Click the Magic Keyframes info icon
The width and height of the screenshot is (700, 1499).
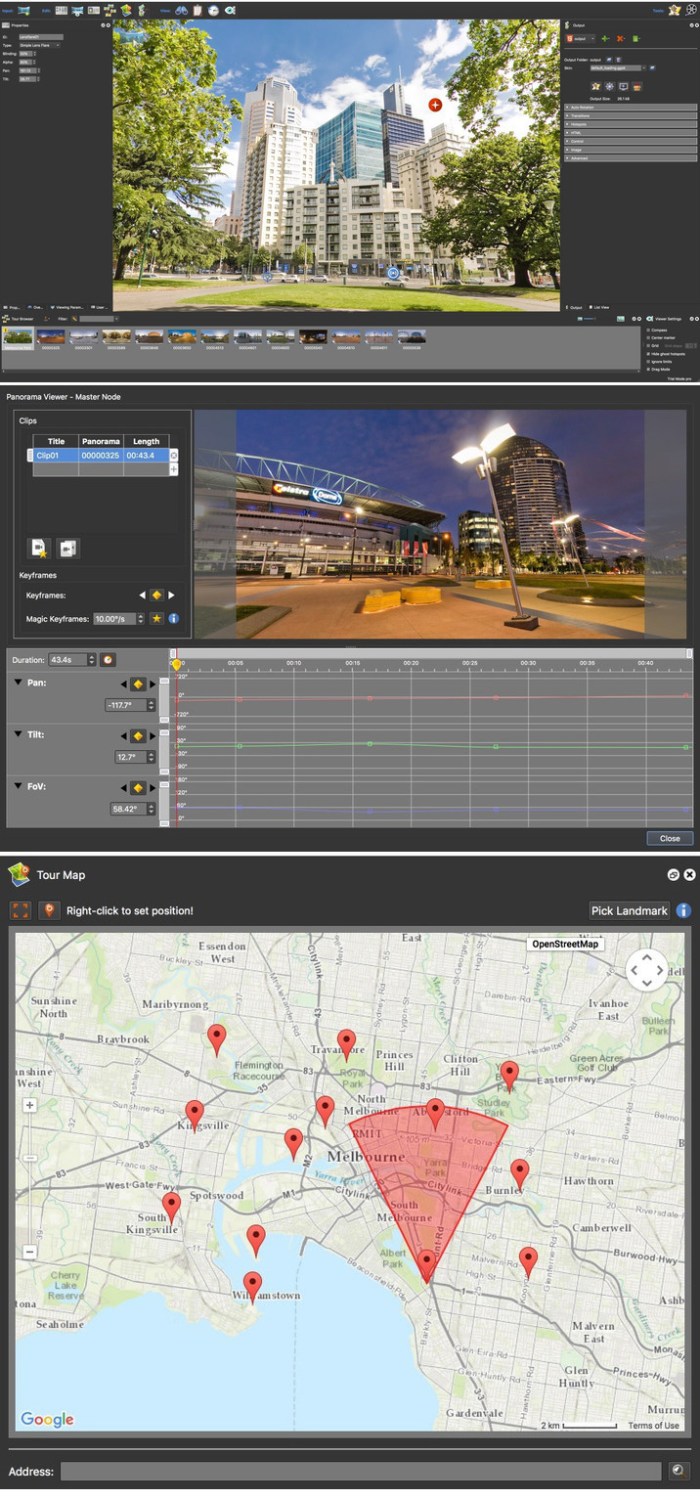coord(173,619)
